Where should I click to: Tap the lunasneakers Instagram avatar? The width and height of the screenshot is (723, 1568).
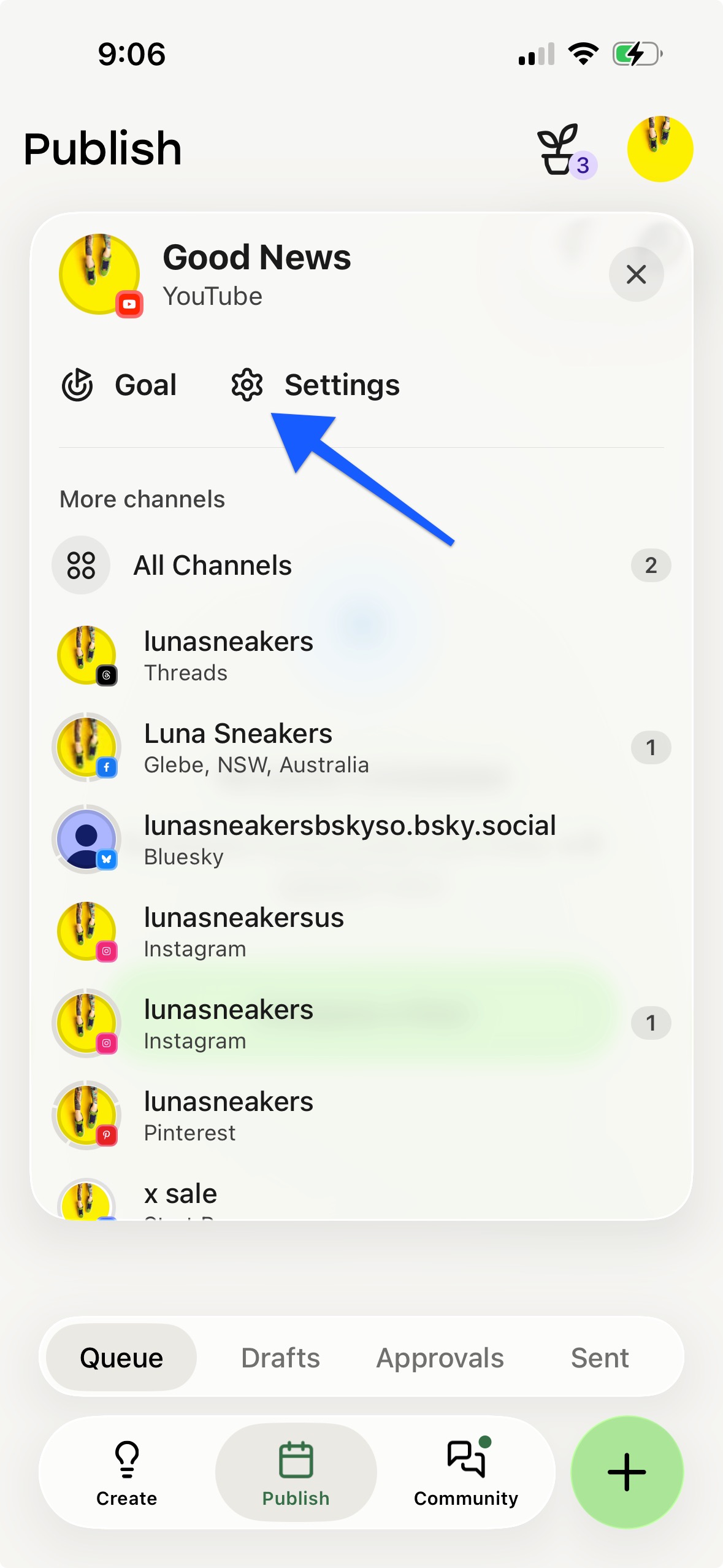click(86, 1023)
